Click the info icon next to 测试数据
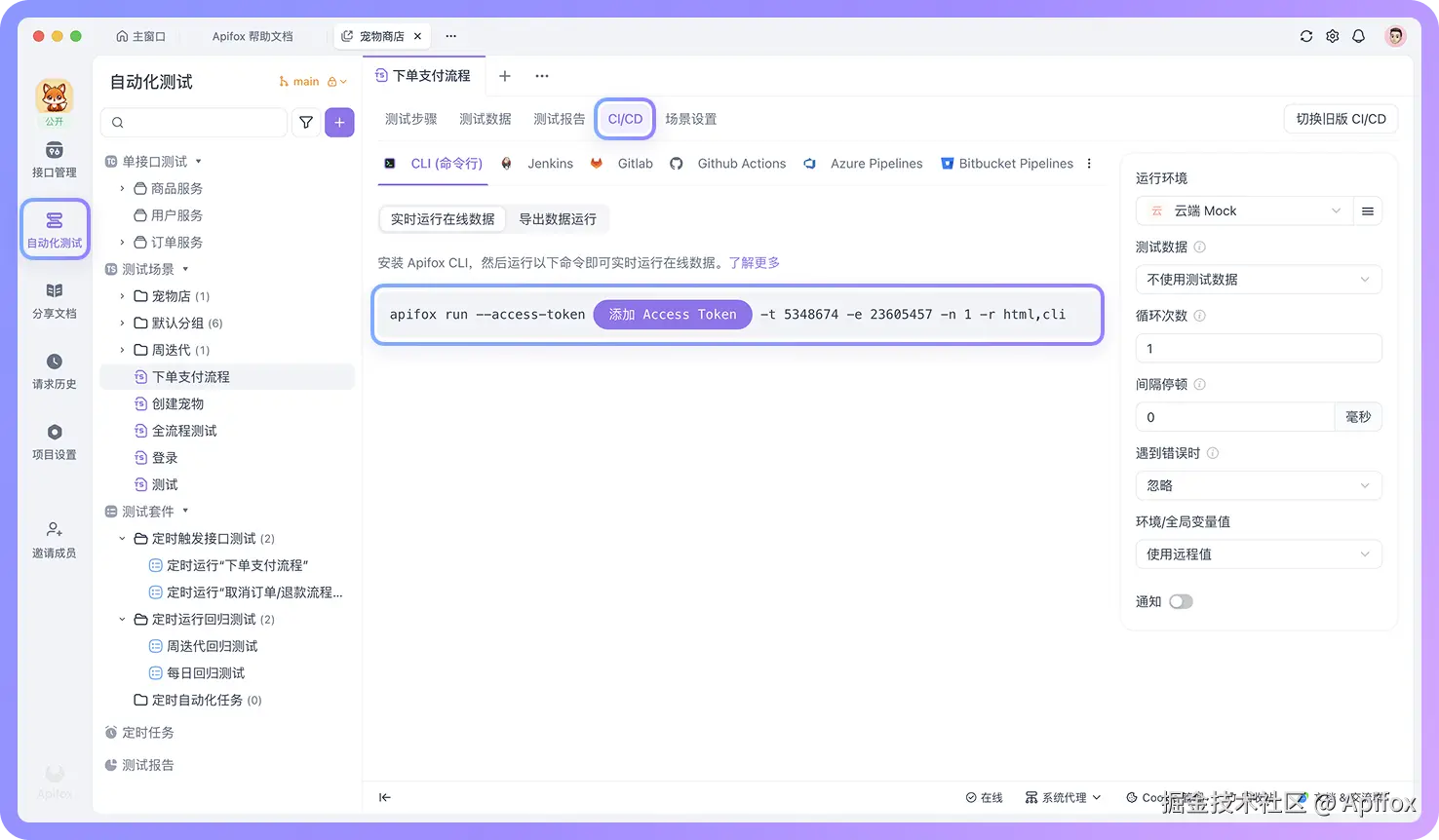This screenshot has width=1439, height=840. pyautogui.click(x=1200, y=248)
